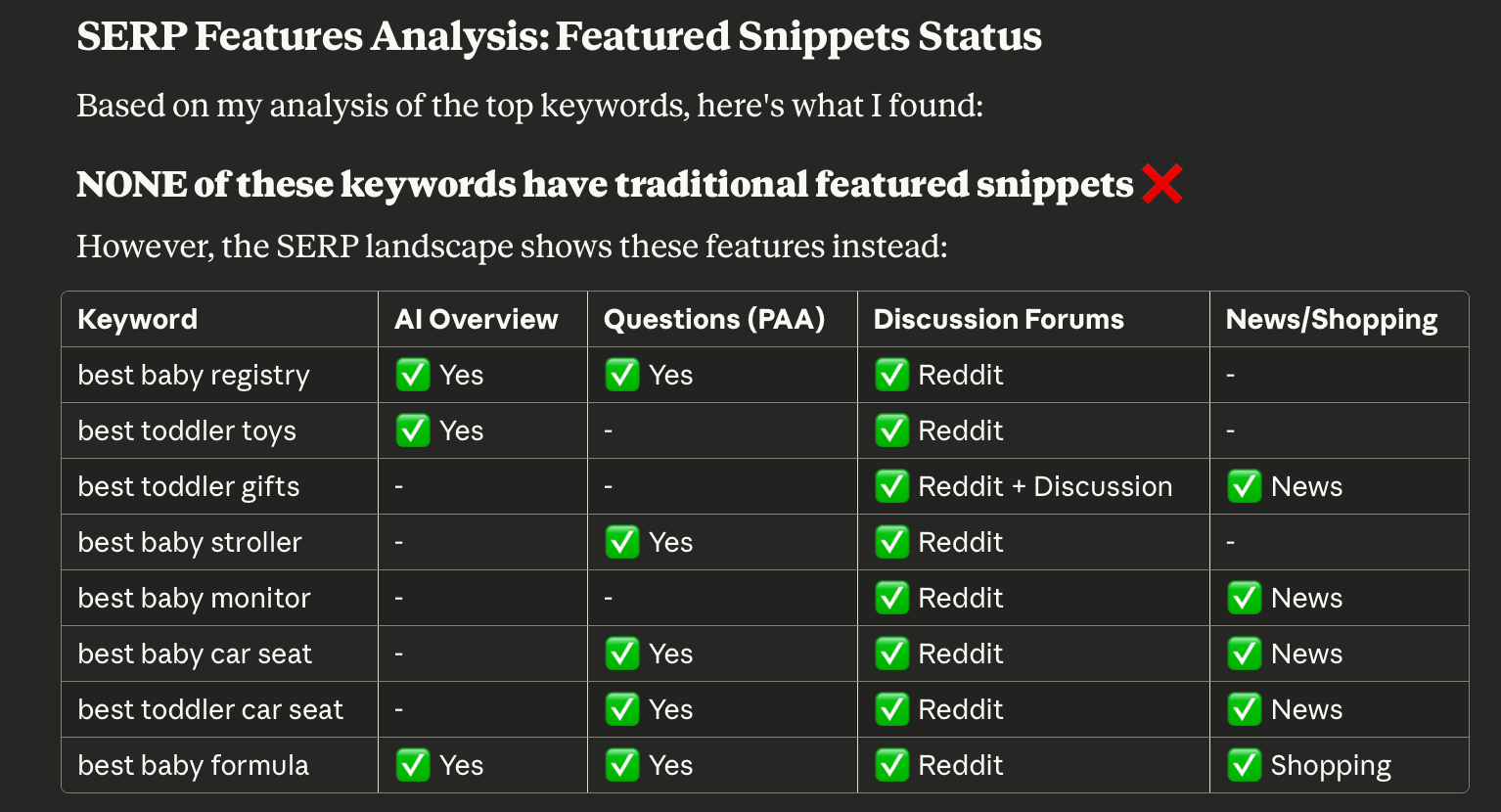Click the Discussion Forums column header

(998, 319)
